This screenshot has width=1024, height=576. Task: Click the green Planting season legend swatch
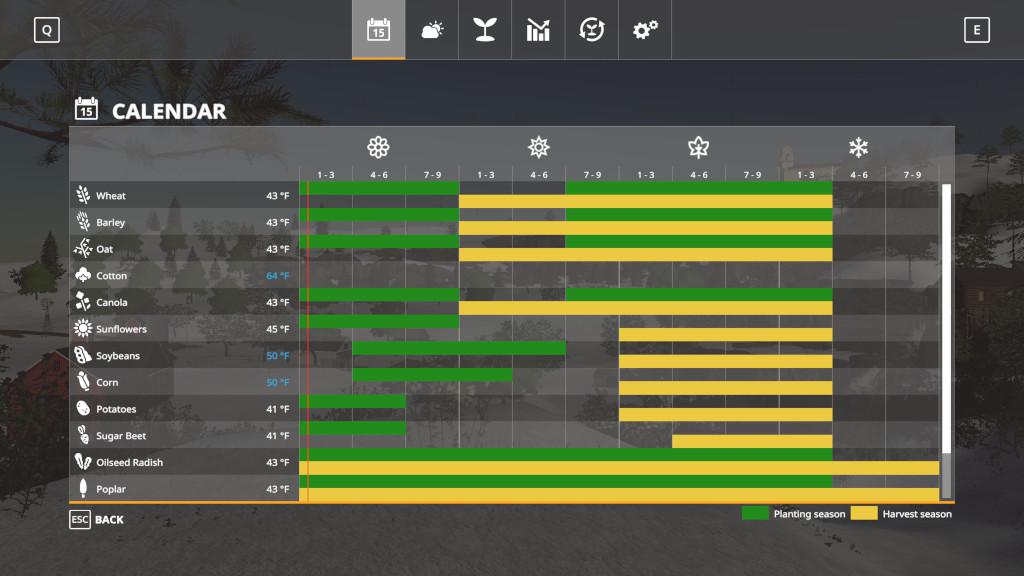755,514
